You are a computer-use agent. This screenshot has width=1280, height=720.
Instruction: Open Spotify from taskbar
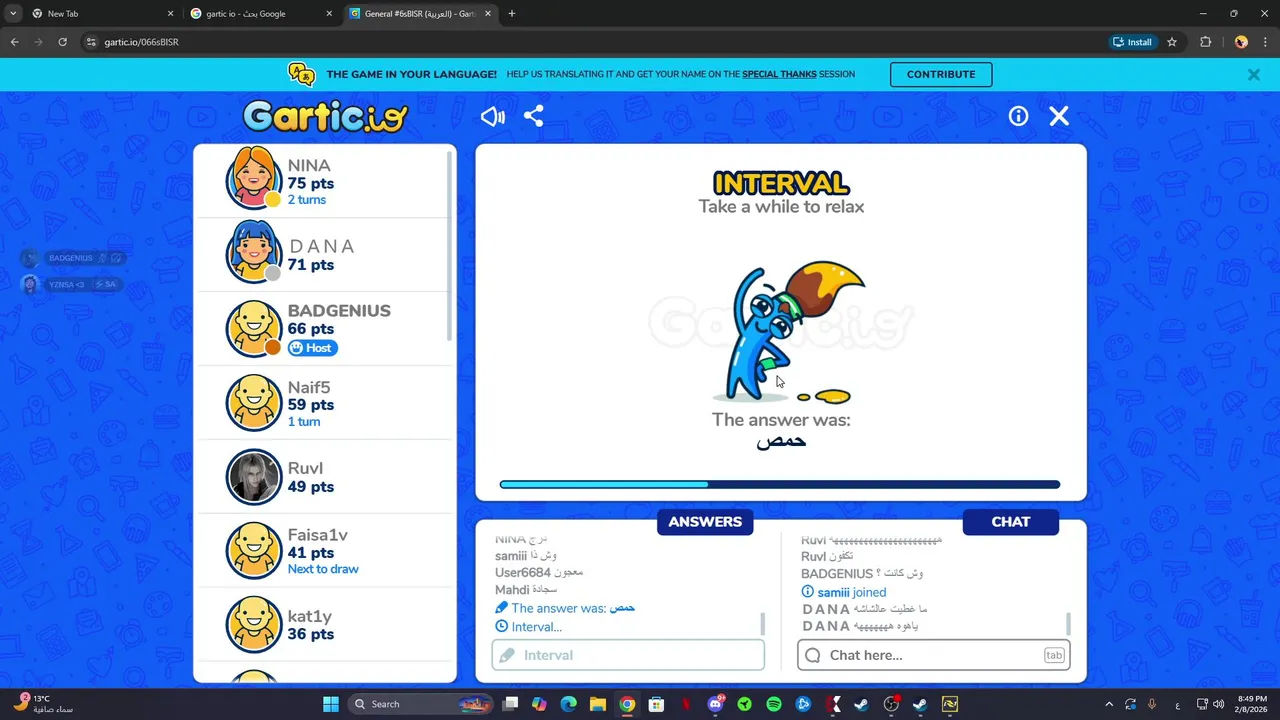pos(773,704)
